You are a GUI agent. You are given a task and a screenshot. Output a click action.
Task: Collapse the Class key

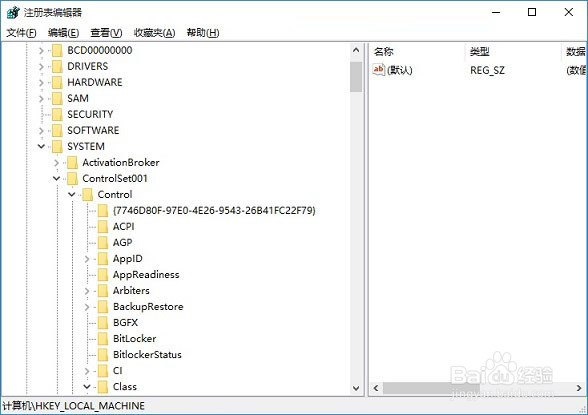(87, 387)
